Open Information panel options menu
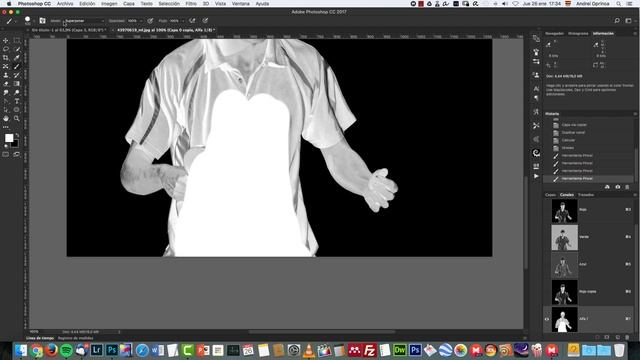This screenshot has height=360, width=640. pos(635,33)
